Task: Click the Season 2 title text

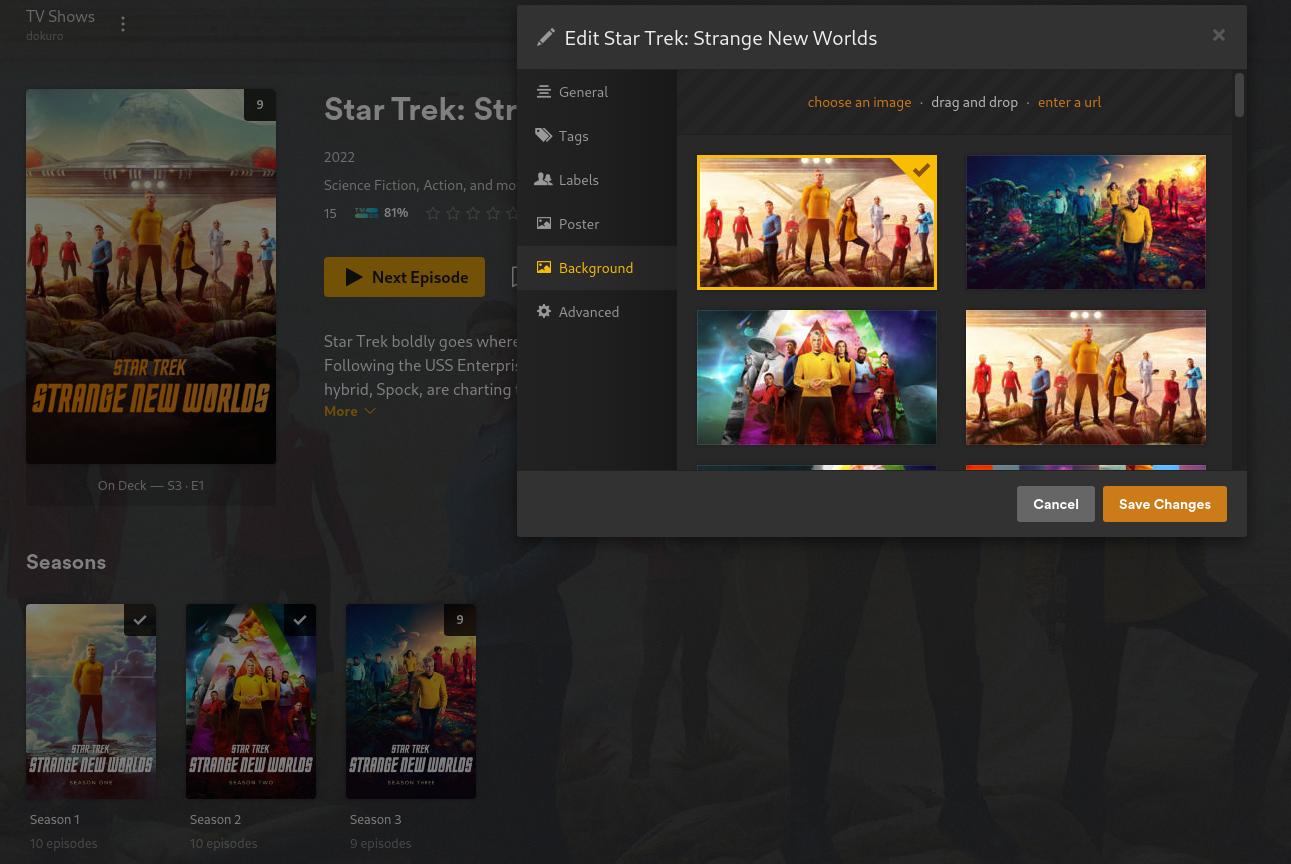Action: coord(215,819)
